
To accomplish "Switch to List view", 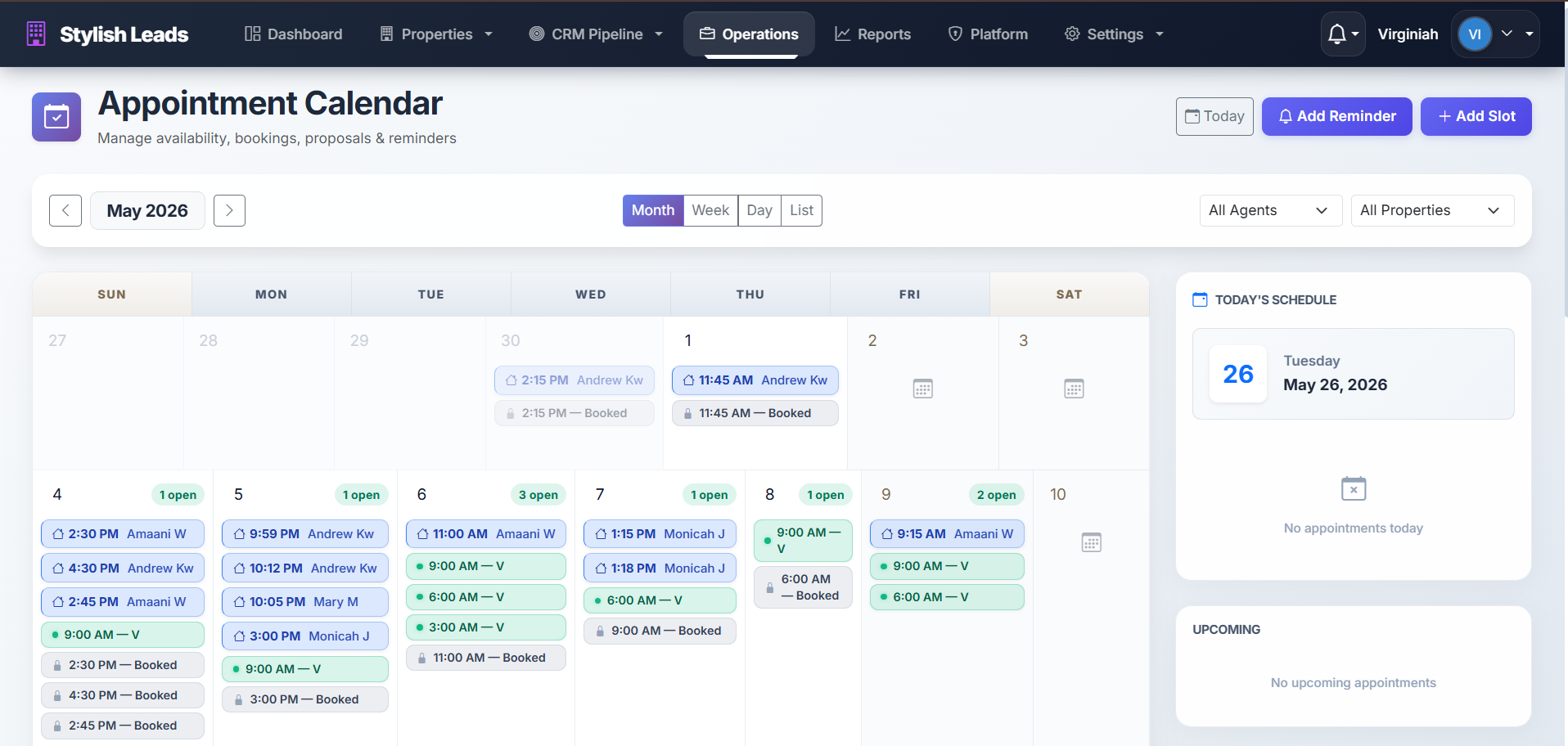I will [801, 210].
